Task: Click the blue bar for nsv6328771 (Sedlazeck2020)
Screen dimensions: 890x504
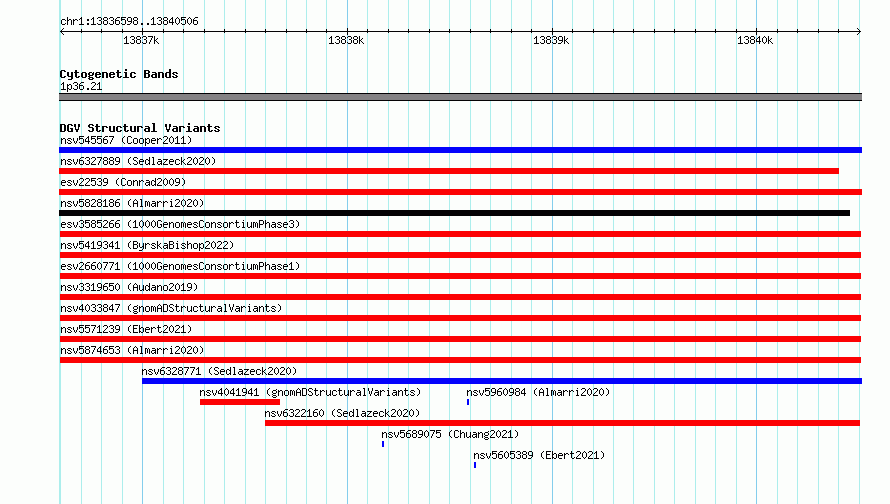Action: tap(502, 381)
